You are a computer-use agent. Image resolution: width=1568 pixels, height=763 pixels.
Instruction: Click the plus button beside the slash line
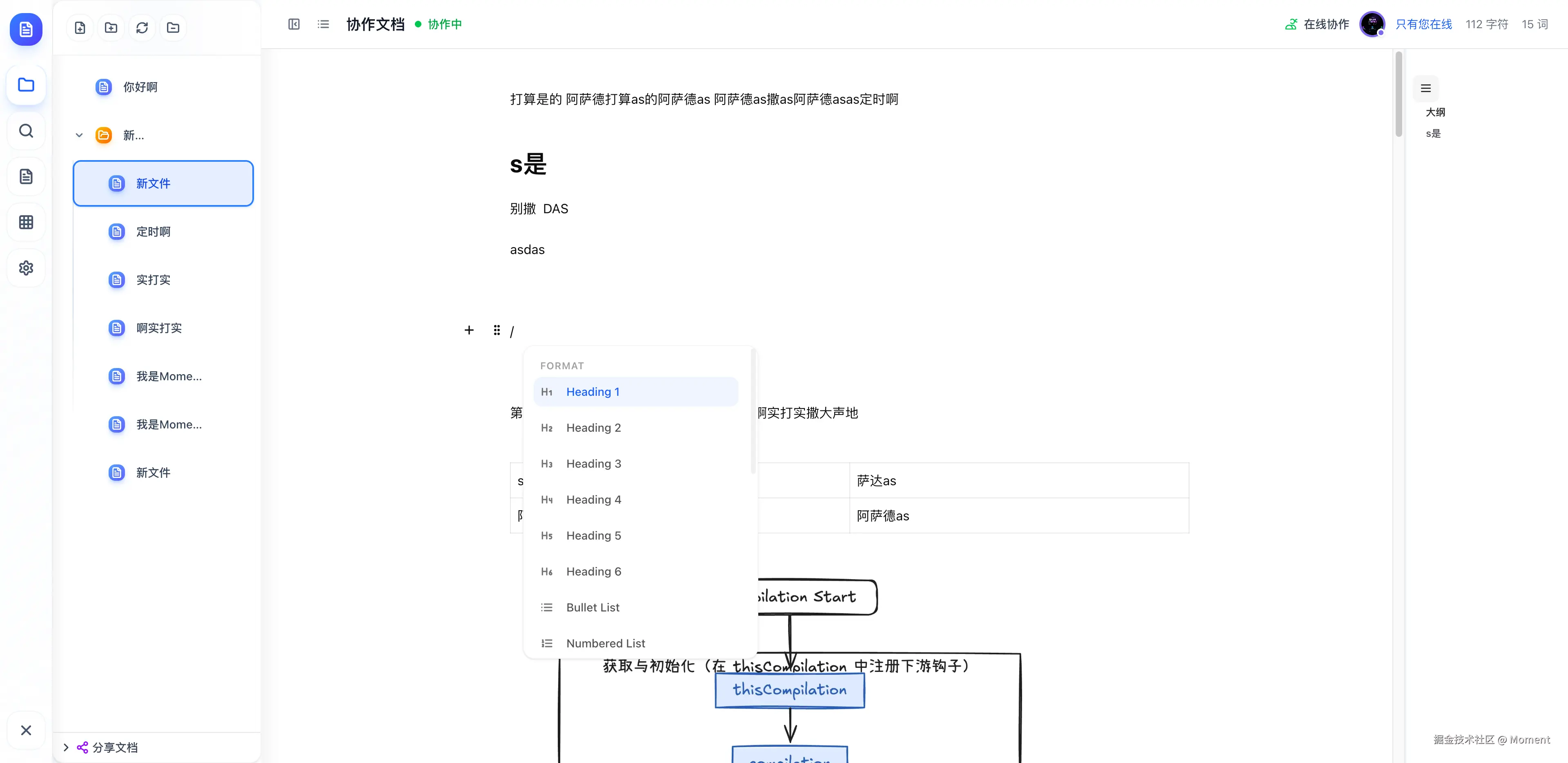469,330
